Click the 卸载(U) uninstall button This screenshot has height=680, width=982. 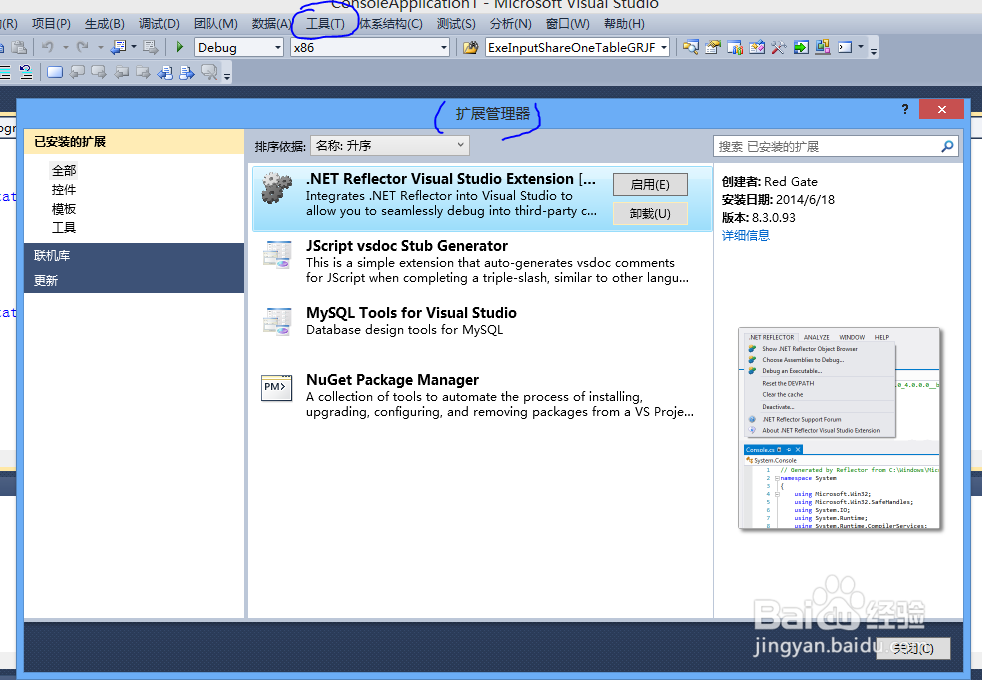pos(650,214)
